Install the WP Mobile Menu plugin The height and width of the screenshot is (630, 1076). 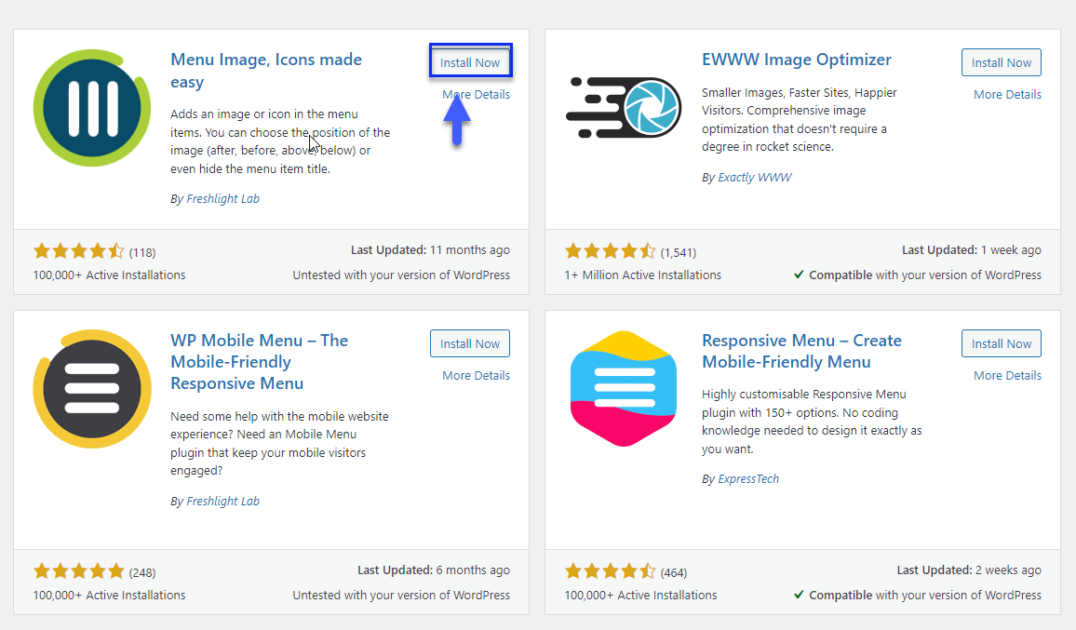[469, 343]
